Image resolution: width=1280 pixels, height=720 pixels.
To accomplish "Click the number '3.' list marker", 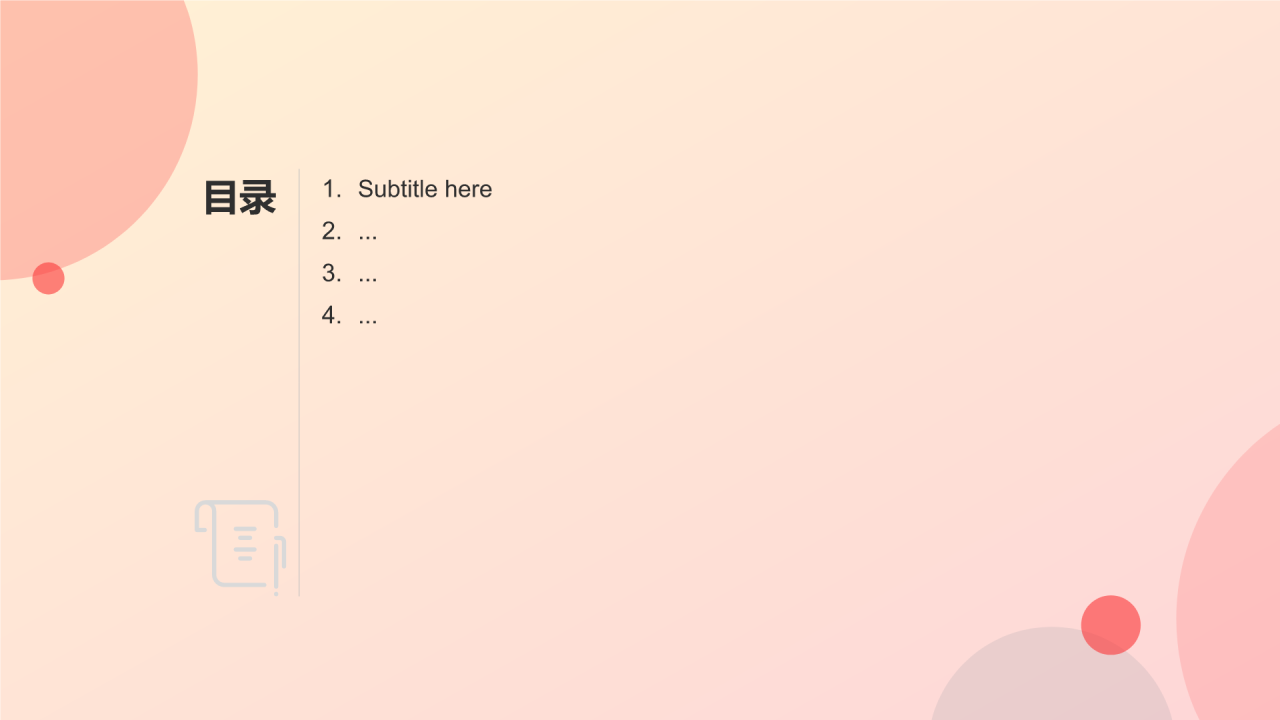I will point(332,273).
